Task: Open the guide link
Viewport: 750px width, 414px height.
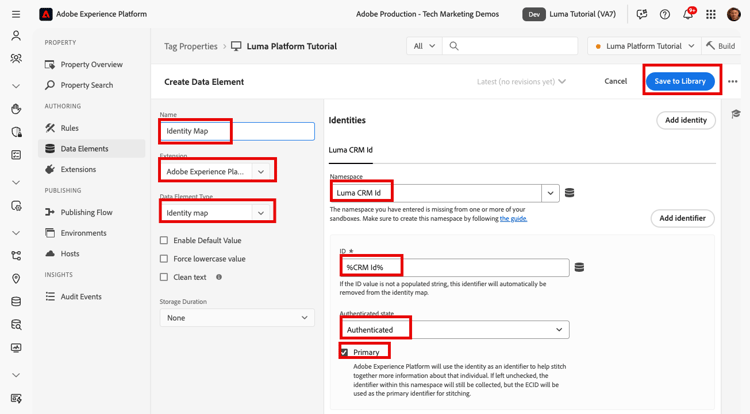Action: 513,218
